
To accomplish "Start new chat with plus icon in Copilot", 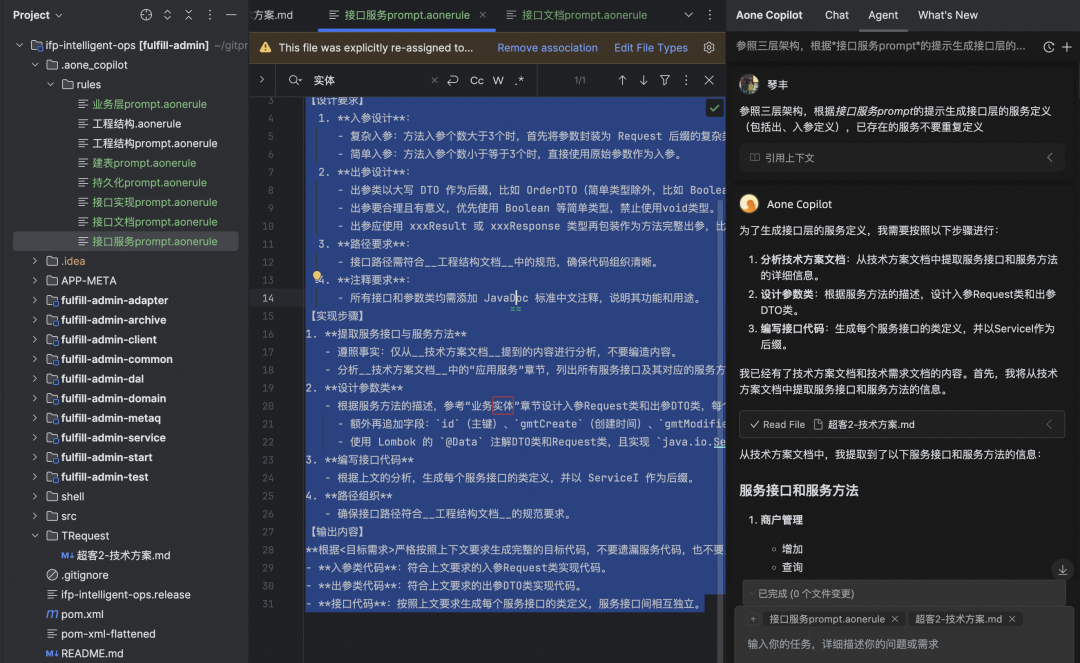I will [x=1066, y=46].
